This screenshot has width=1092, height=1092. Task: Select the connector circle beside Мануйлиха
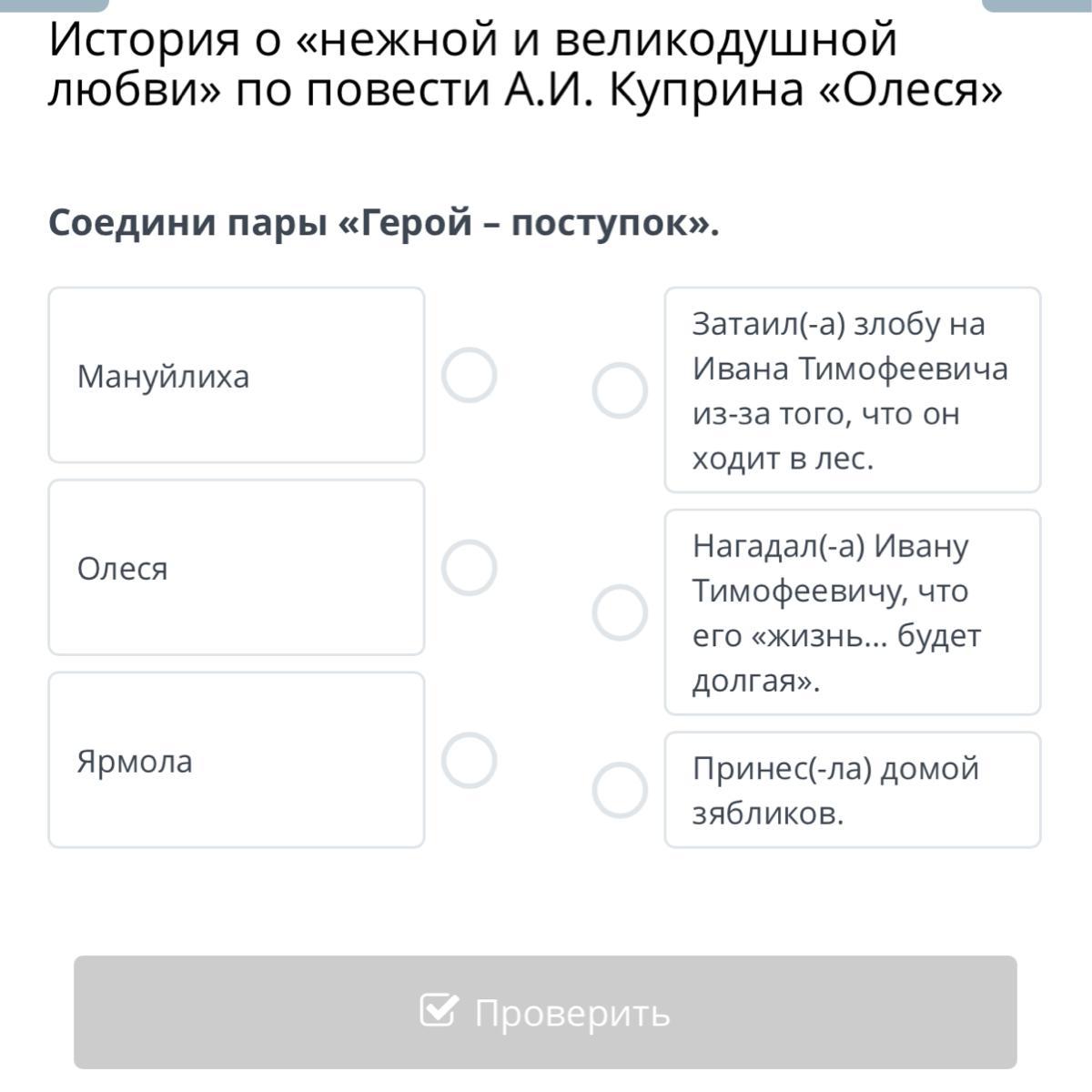click(x=469, y=375)
